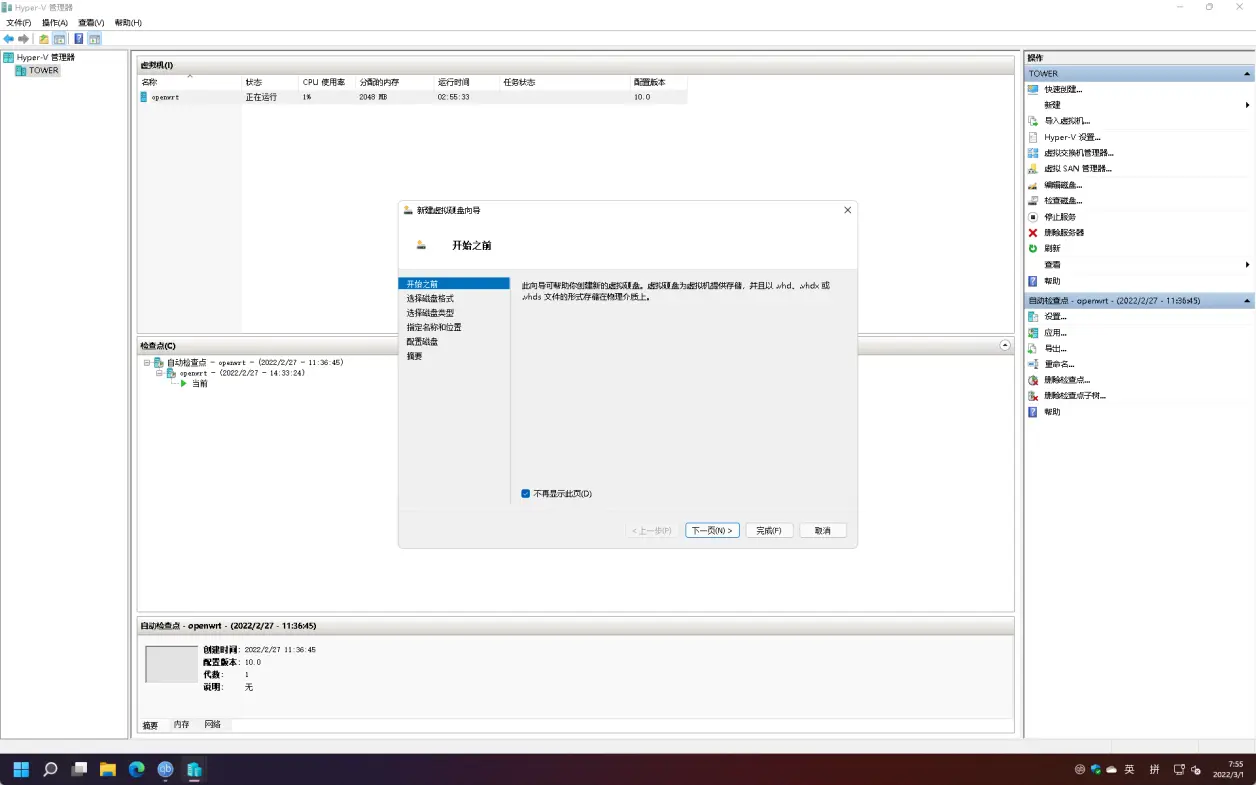
Task: Click the blue help question-mark toolbar icon
Action: coord(79,39)
